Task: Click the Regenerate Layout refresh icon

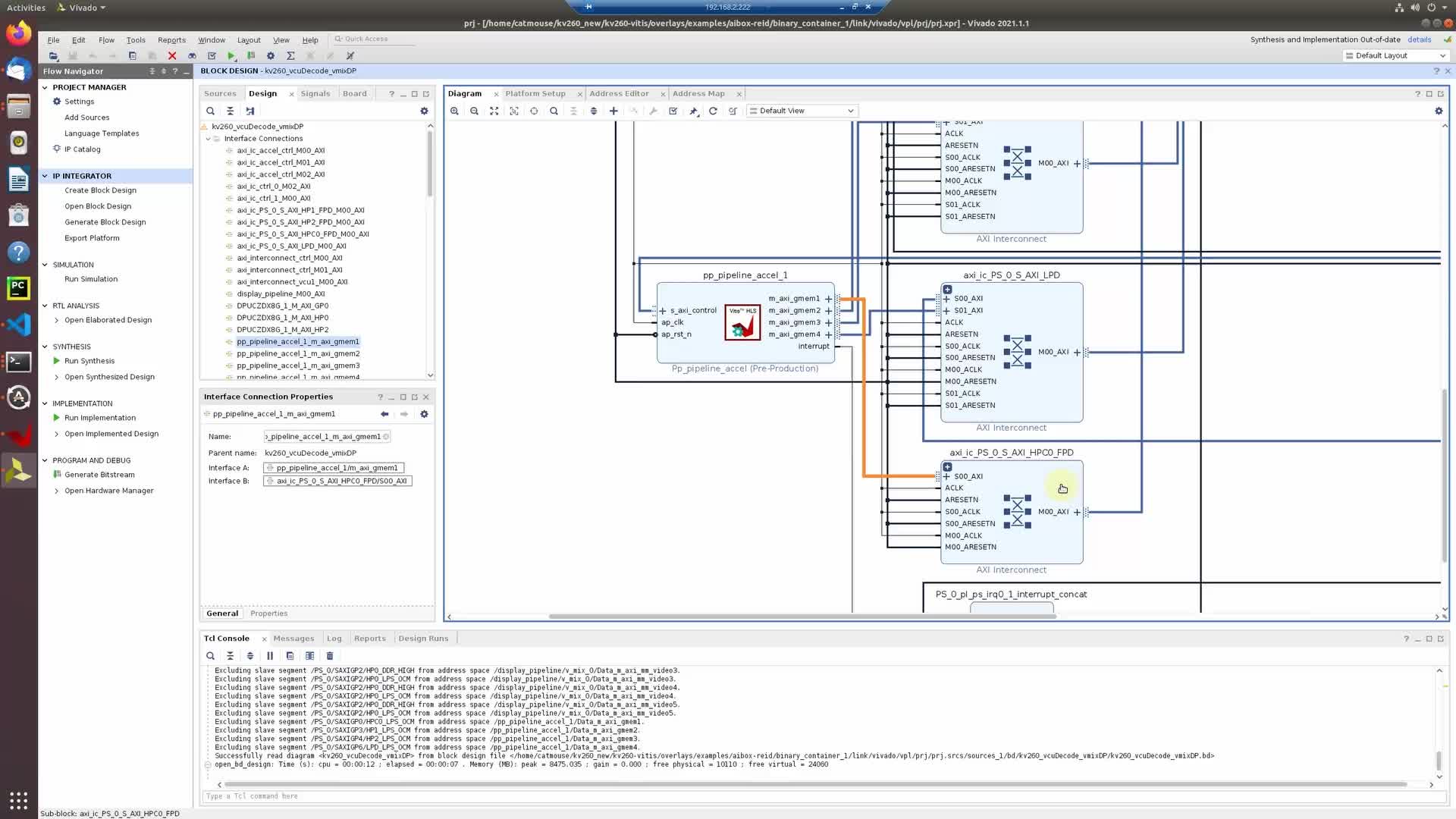Action: click(x=713, y=111)
